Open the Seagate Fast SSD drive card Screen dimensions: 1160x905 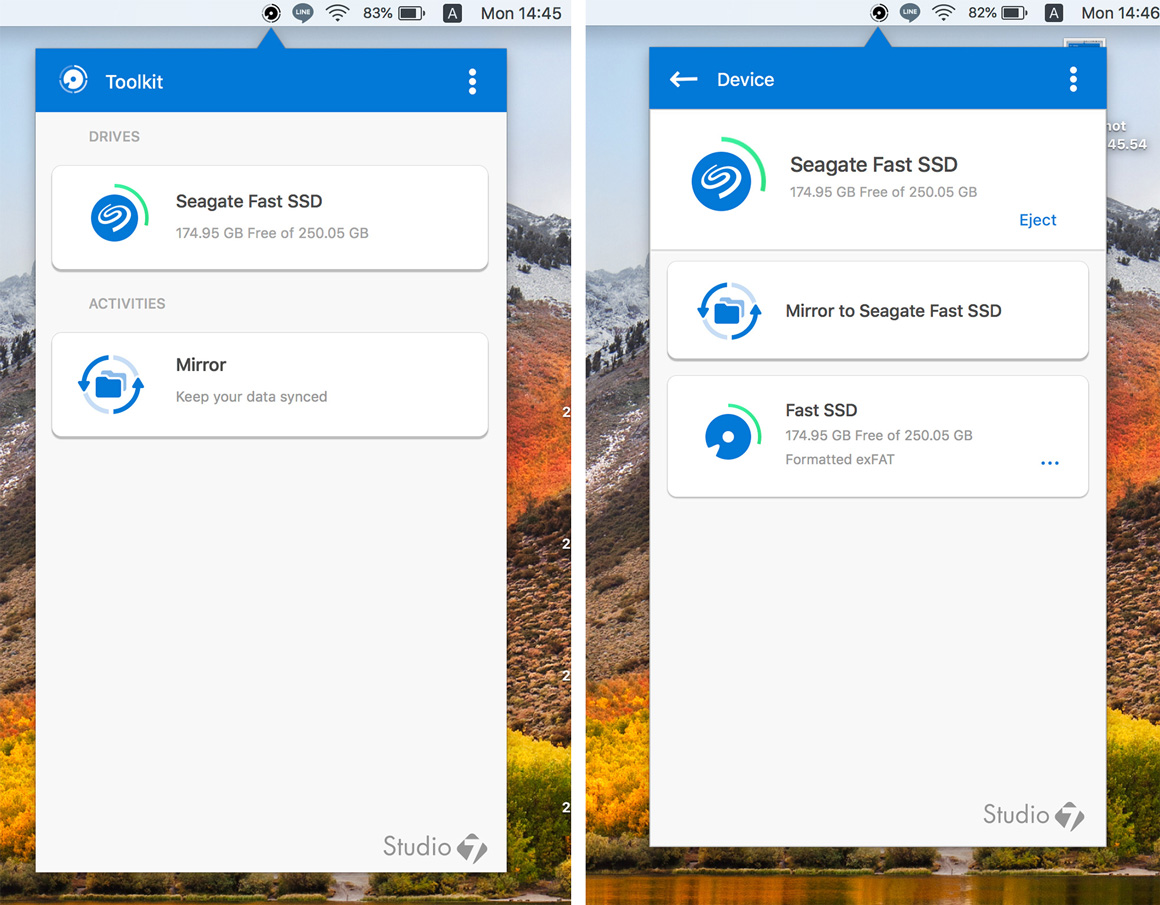click(270, 218)
